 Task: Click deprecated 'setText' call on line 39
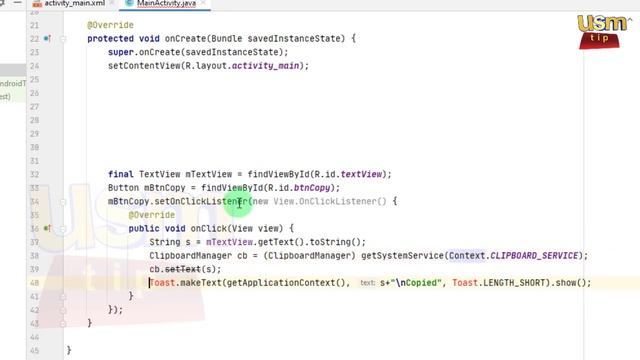(182, 269)
